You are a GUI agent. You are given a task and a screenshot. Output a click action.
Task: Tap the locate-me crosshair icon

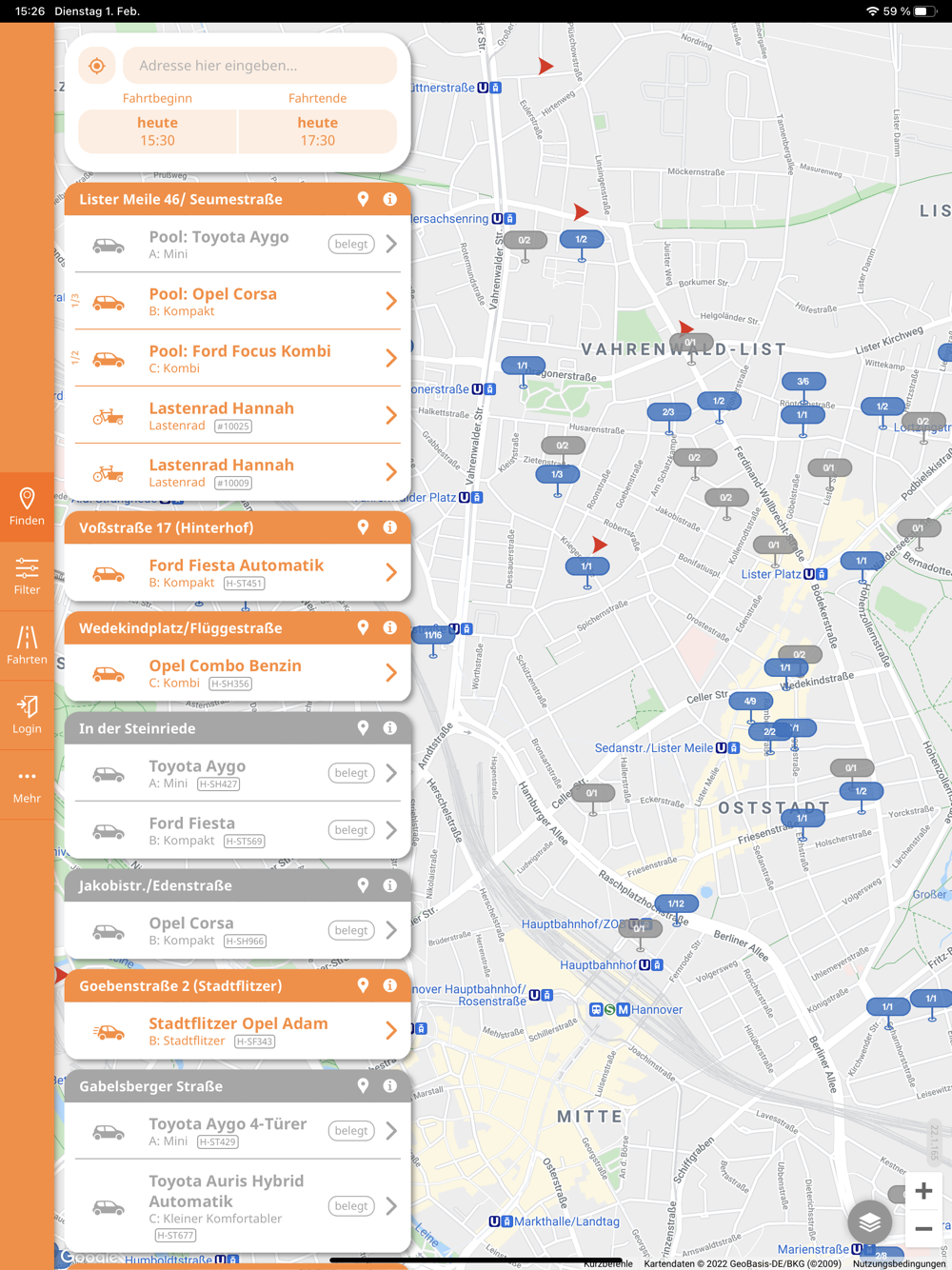pyautogui.click(x=97, y=66)
